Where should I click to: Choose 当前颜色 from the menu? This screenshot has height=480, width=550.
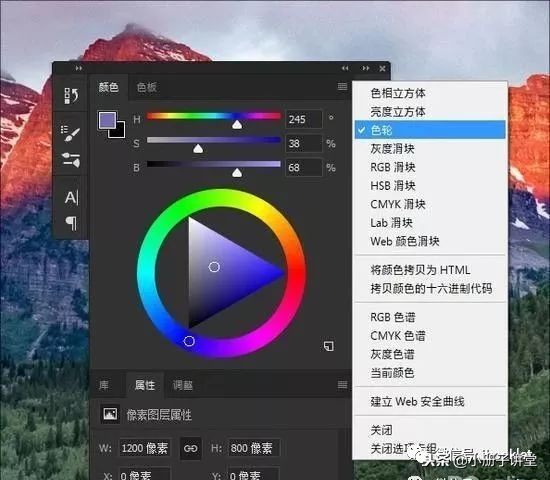pyautogui.click(x=430, y=373)
